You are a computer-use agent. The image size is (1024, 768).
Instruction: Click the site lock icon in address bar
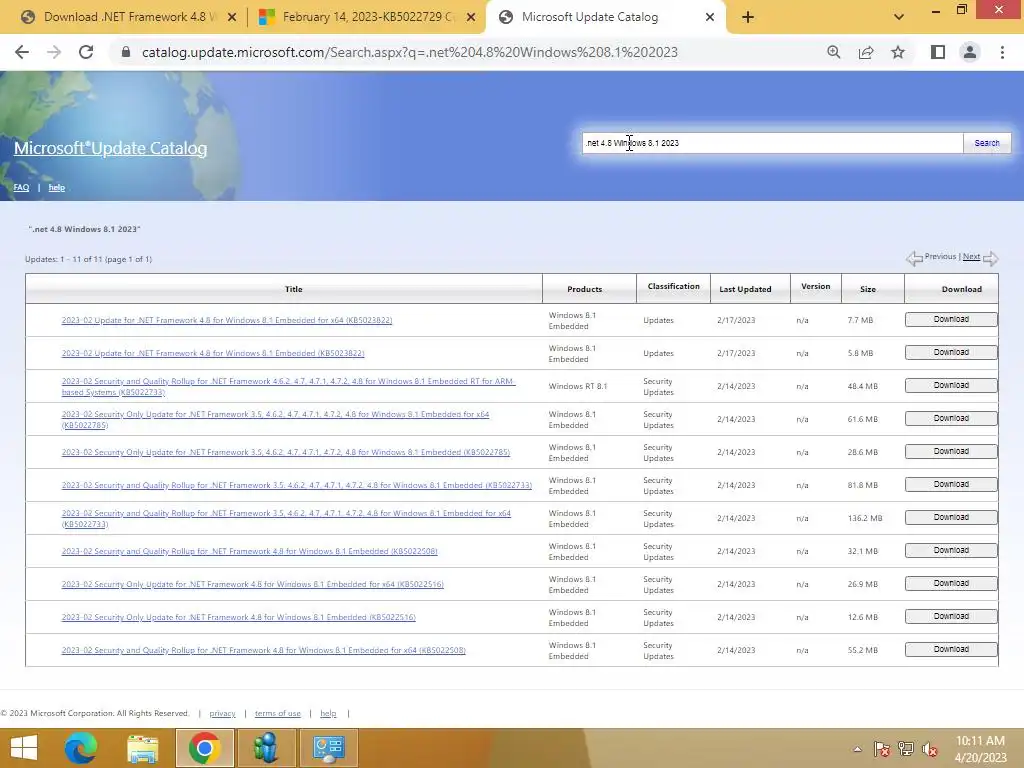[x=126, y=52]
